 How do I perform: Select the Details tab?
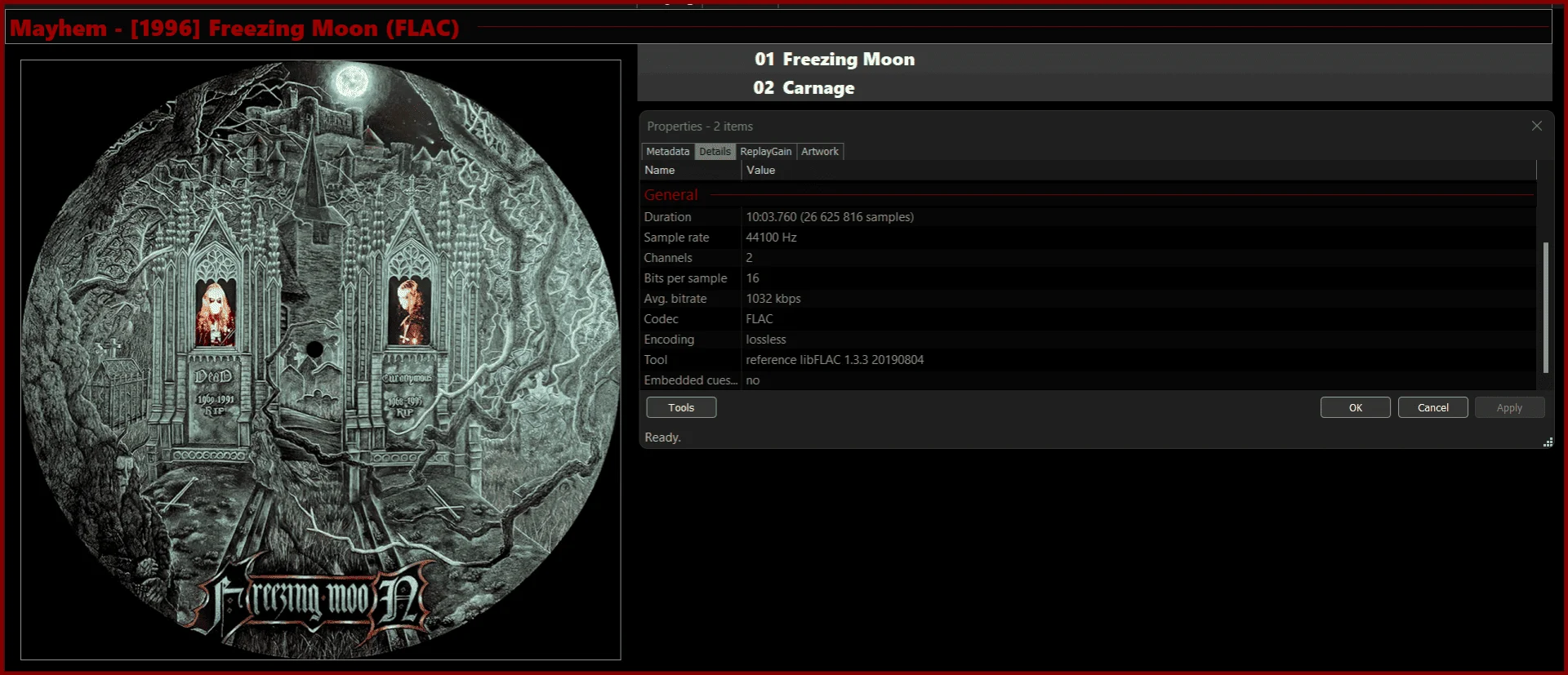pos(715,152)
